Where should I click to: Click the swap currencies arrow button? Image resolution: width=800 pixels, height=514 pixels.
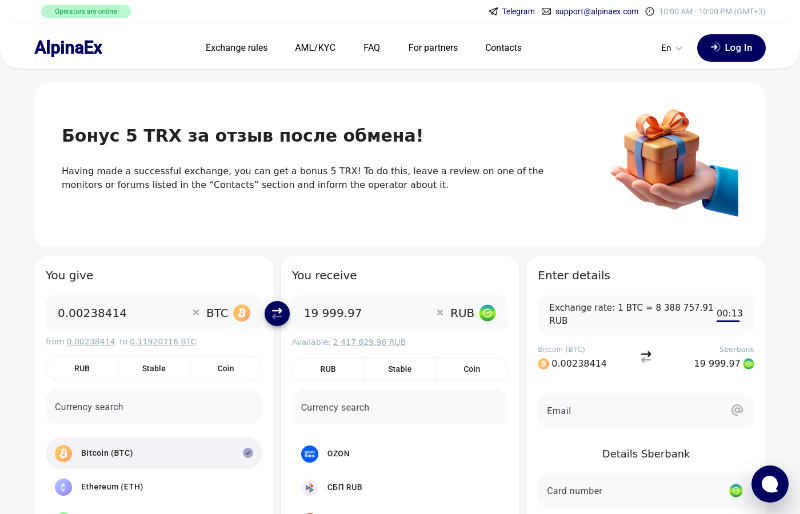tap(277, 313)
